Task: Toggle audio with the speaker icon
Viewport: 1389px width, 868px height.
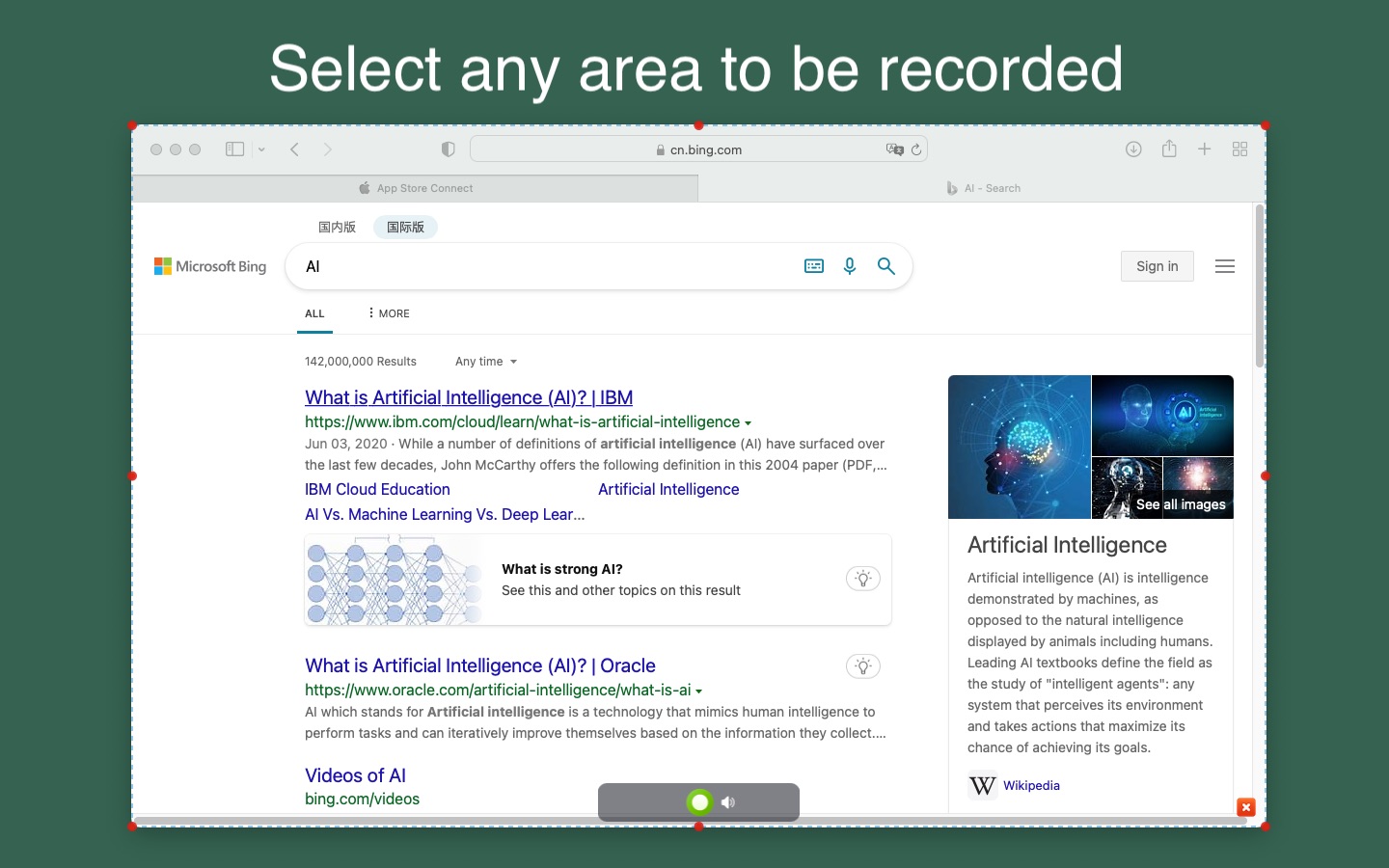Action: 728,802
